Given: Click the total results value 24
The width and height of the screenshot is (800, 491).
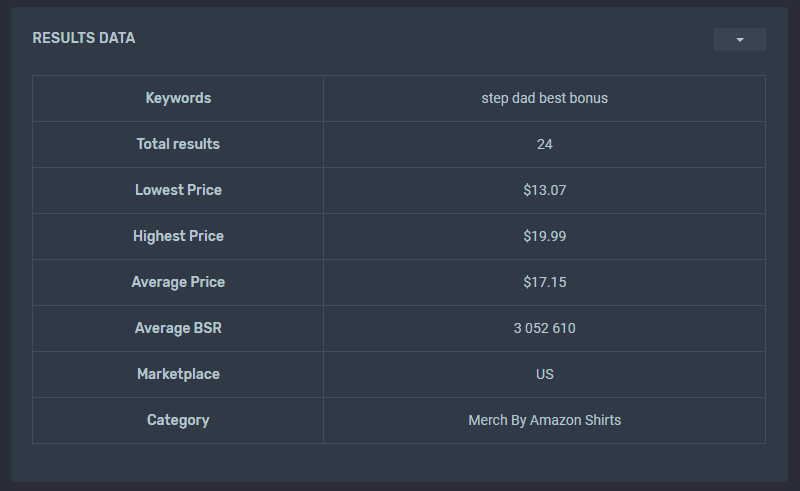Looking at the screenshot, I should 544,144.
